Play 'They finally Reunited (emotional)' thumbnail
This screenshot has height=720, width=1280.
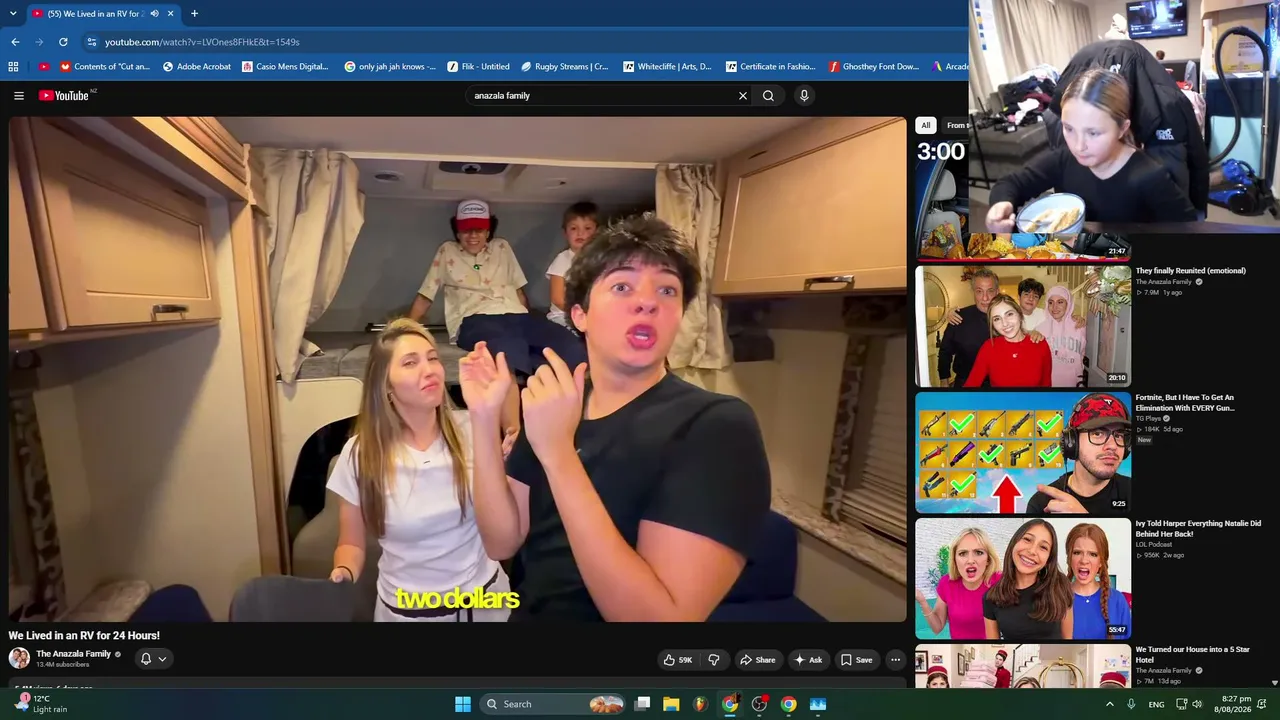click(1023, 326)
